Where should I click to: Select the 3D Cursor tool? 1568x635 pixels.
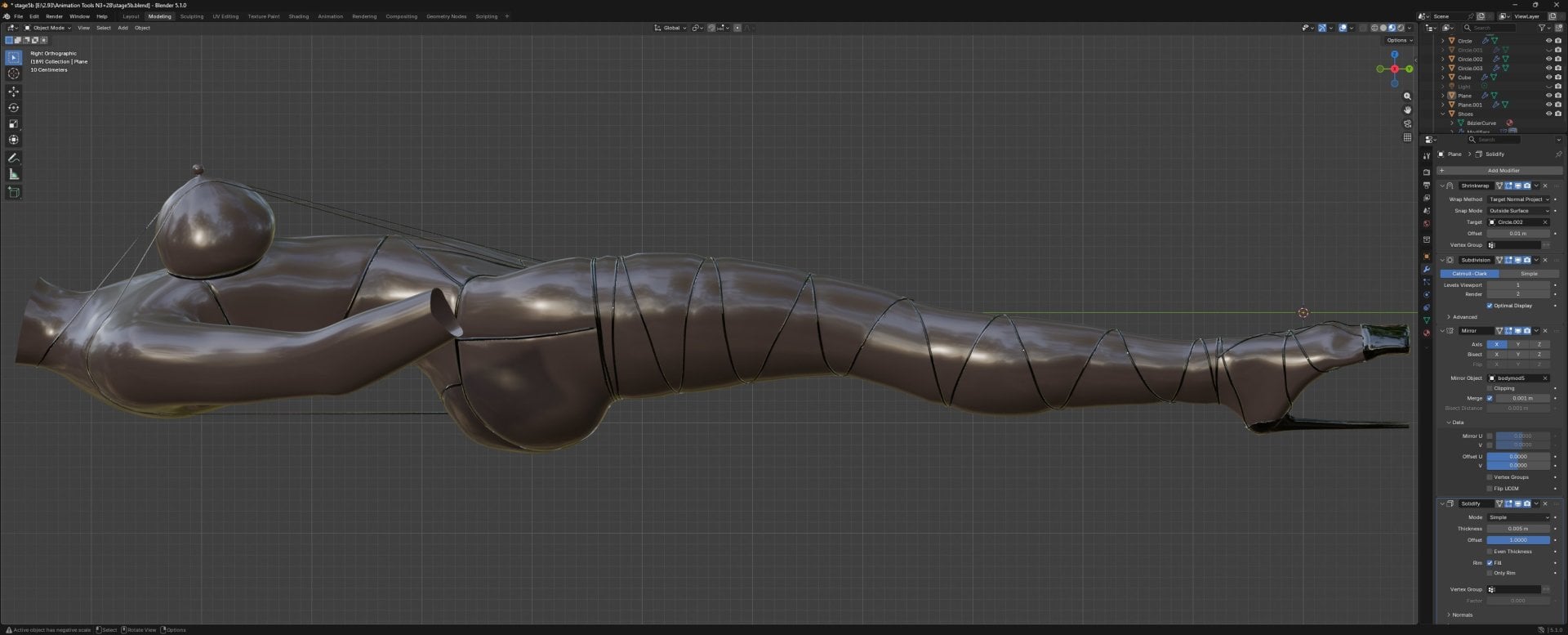tap(14, 74)
